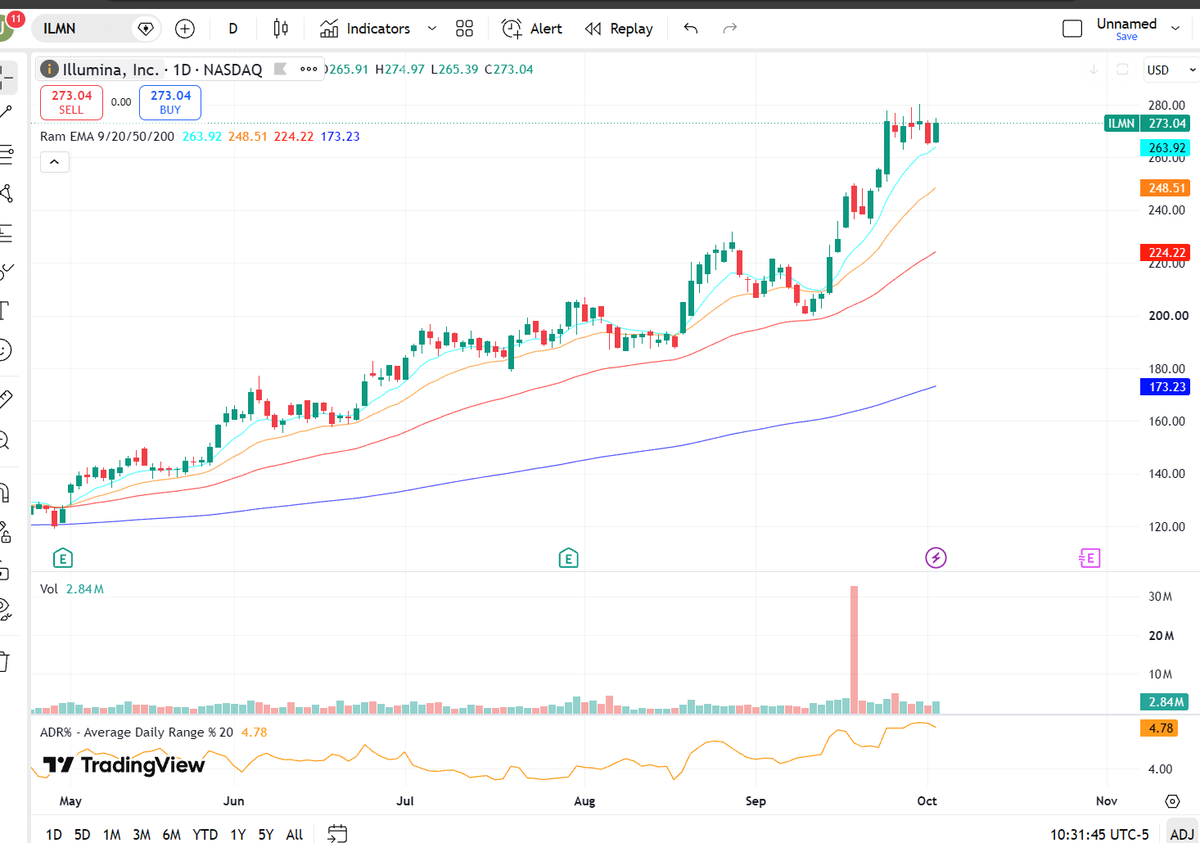Open the Indicators dropdown arrow
The width and height of the screenshot is (1200, 843).
(432, 29)
